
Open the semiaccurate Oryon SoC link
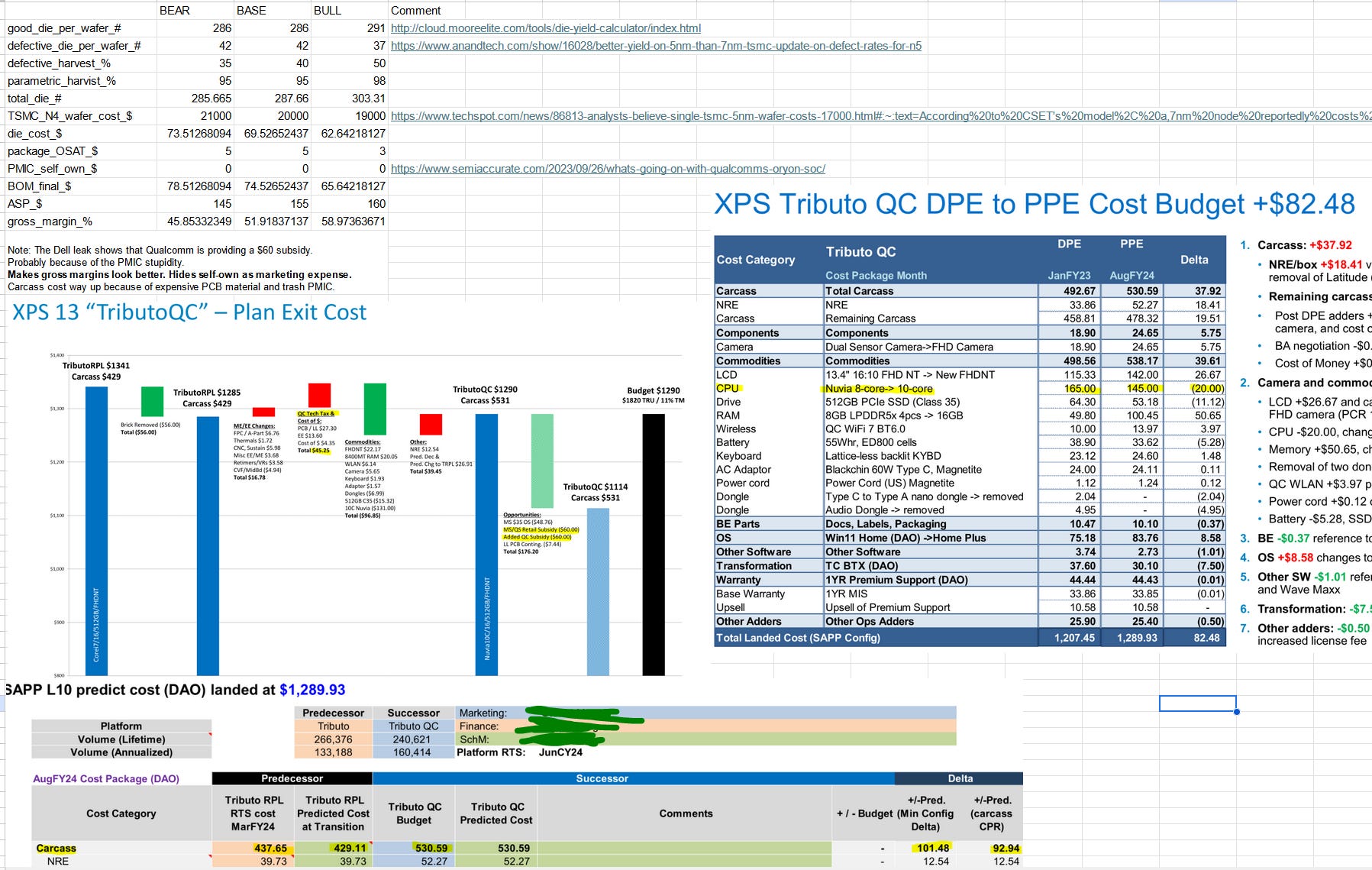pyautogui.click(x=608, y=169)
